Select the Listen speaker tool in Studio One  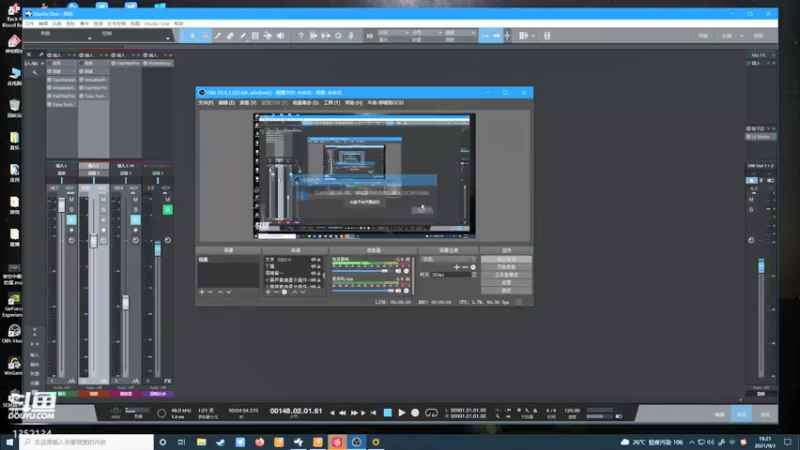(x=280, y=36)
